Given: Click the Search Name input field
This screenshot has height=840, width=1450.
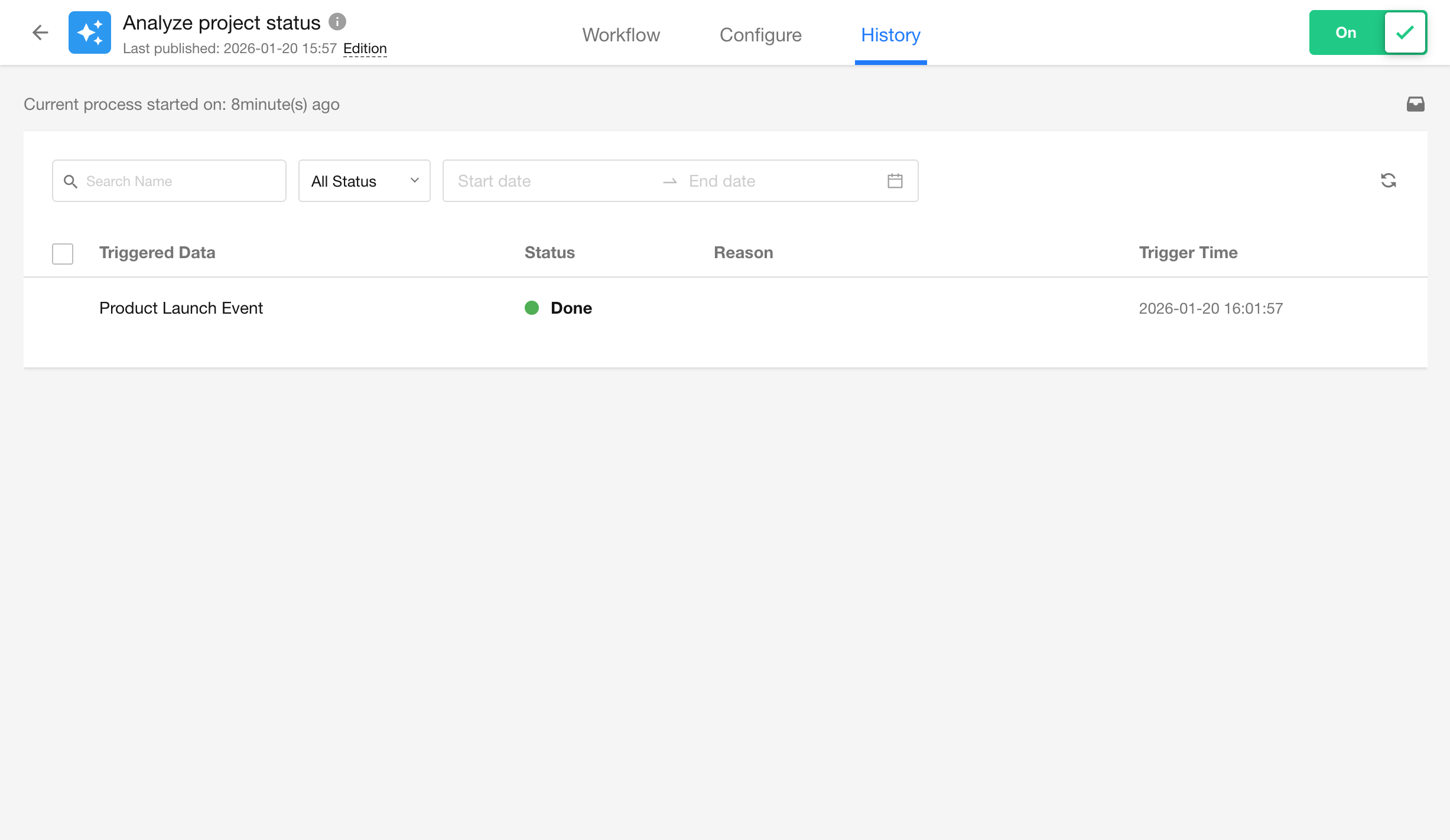Looking at the screenshot, I should 177,181.
